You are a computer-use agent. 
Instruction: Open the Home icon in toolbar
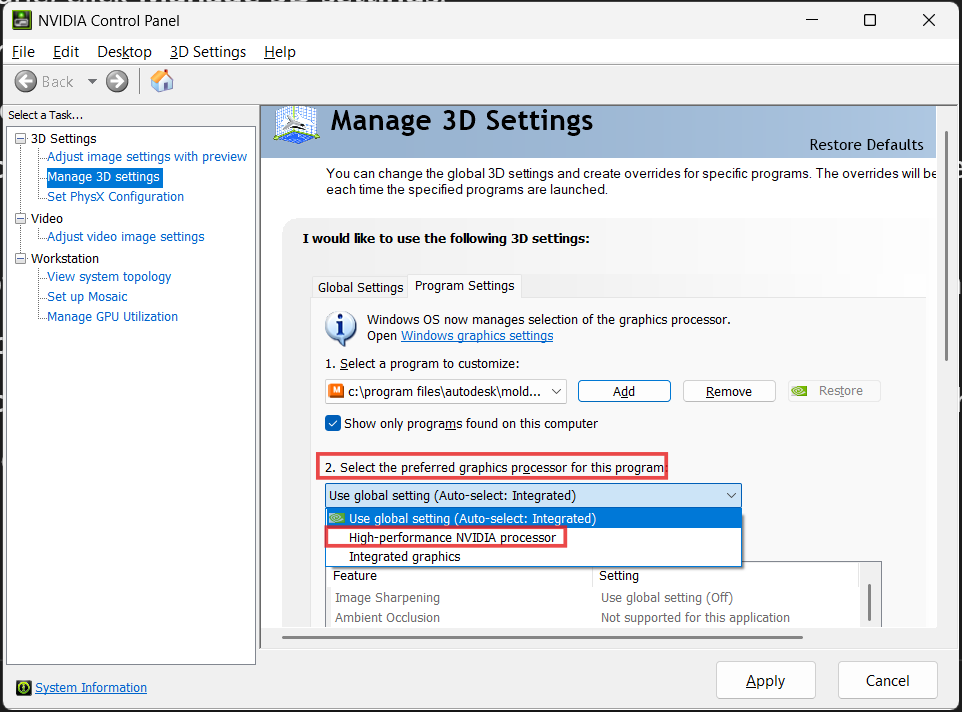click(162, 81)
